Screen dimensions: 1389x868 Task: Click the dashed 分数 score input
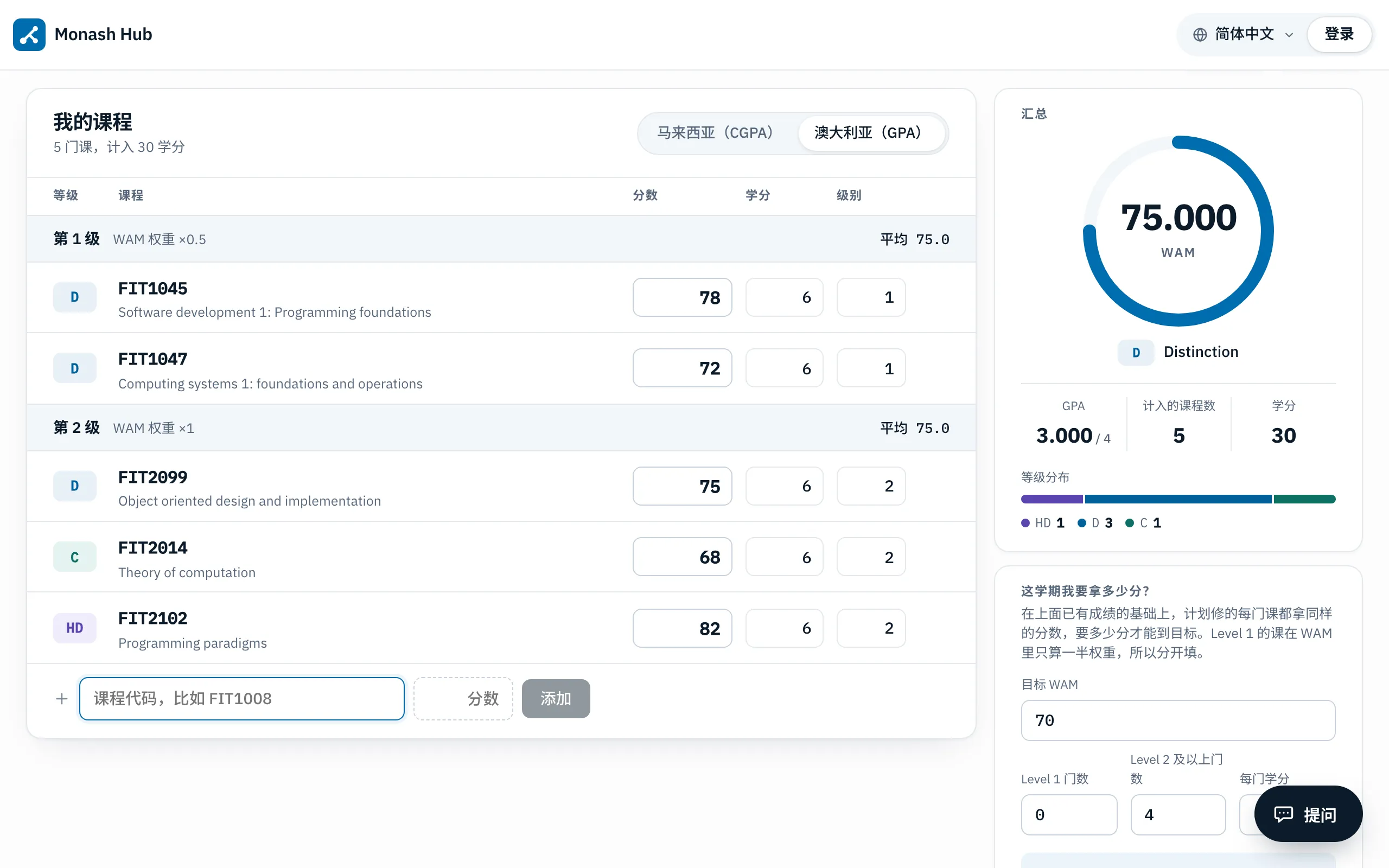[463, 699]
